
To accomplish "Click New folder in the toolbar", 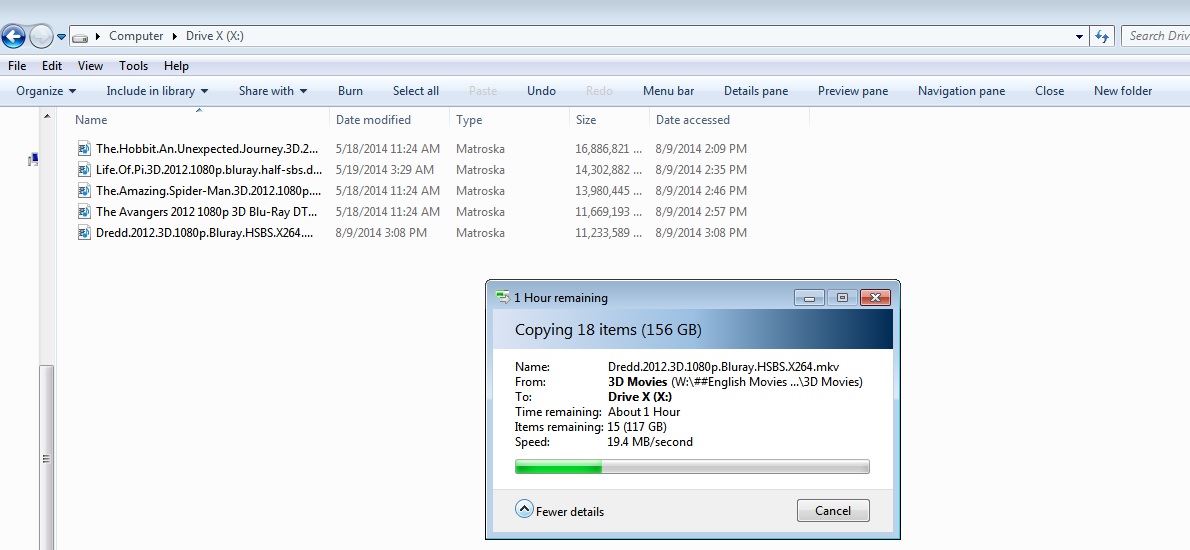I will pyautogui.click(x=1123, y=91).
